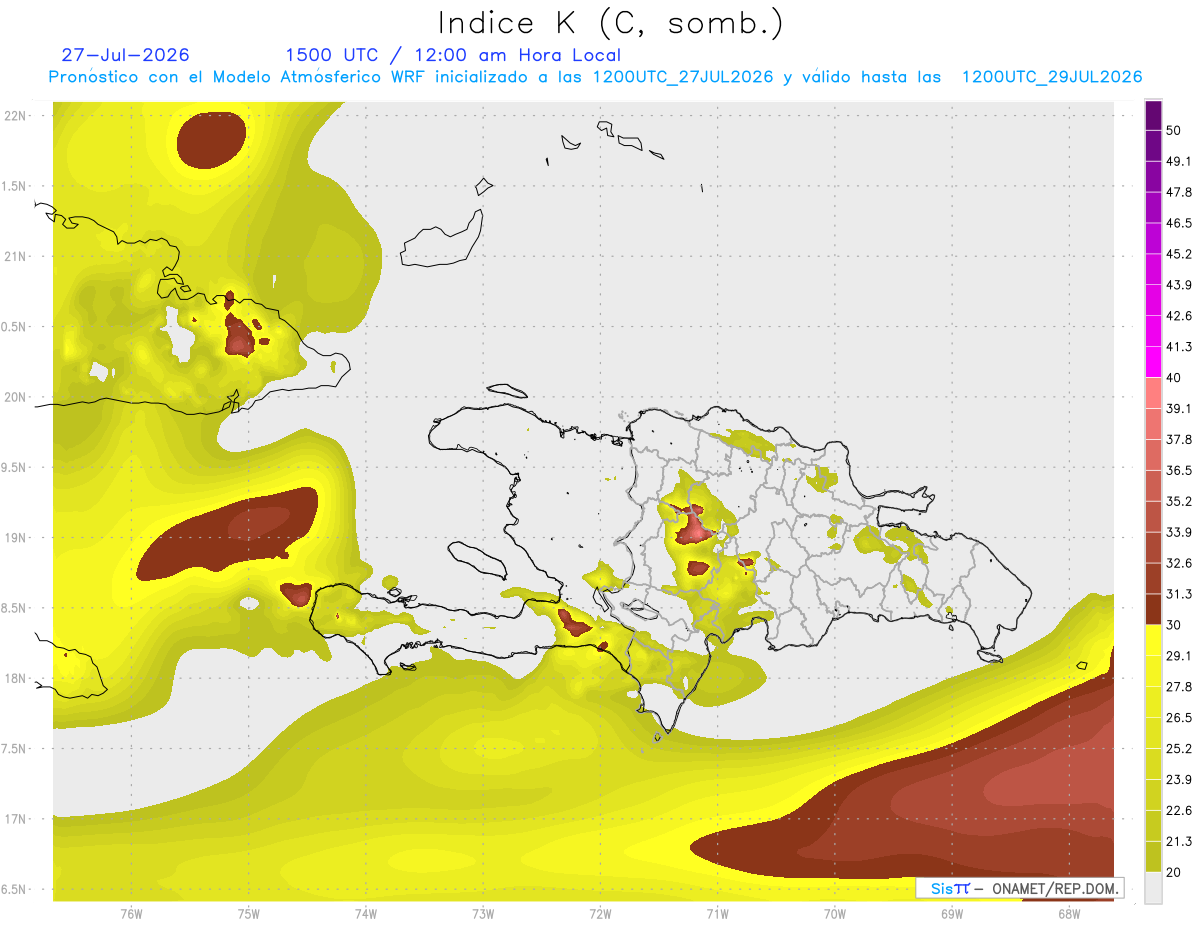Image resolution: width=1200 pixels, height=927 pixels.
Task: Click the "49.1" color scale value
Action: [x=1179, y=161]
